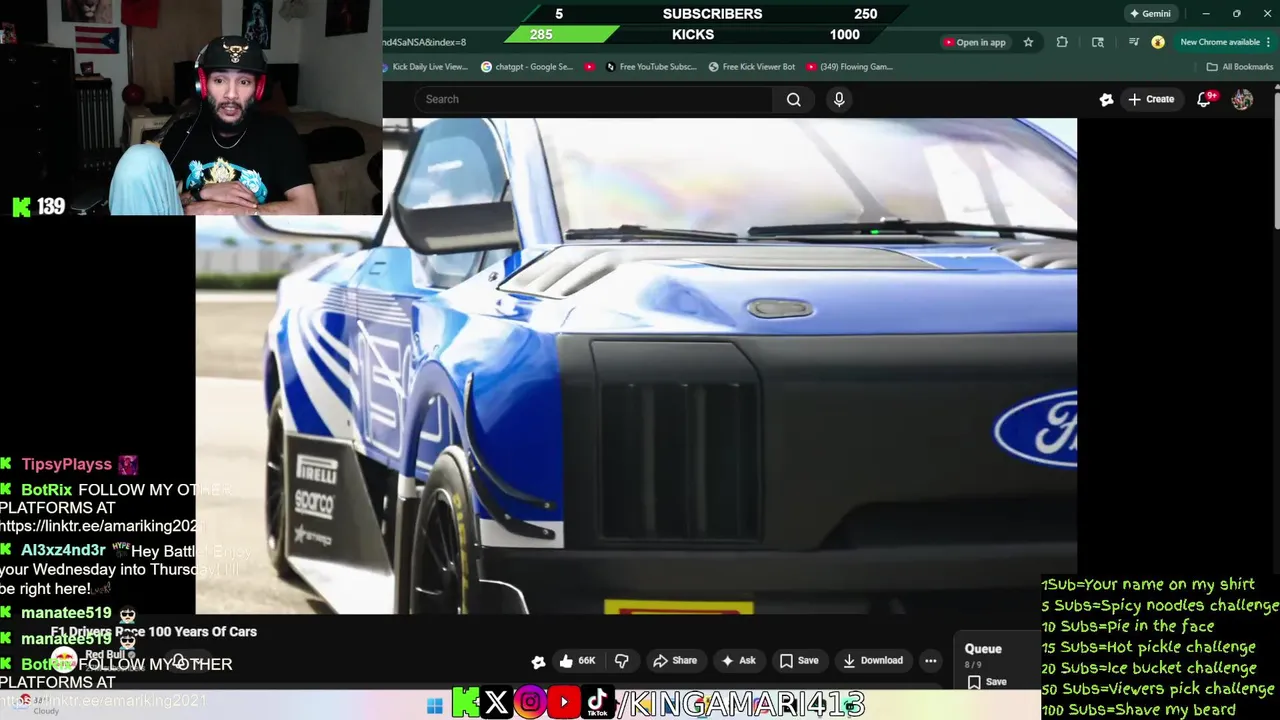Viewport: 1280px width, 720px height.
Task: Click the sparkle icon left of like button
Action: [x=538, y=661]
